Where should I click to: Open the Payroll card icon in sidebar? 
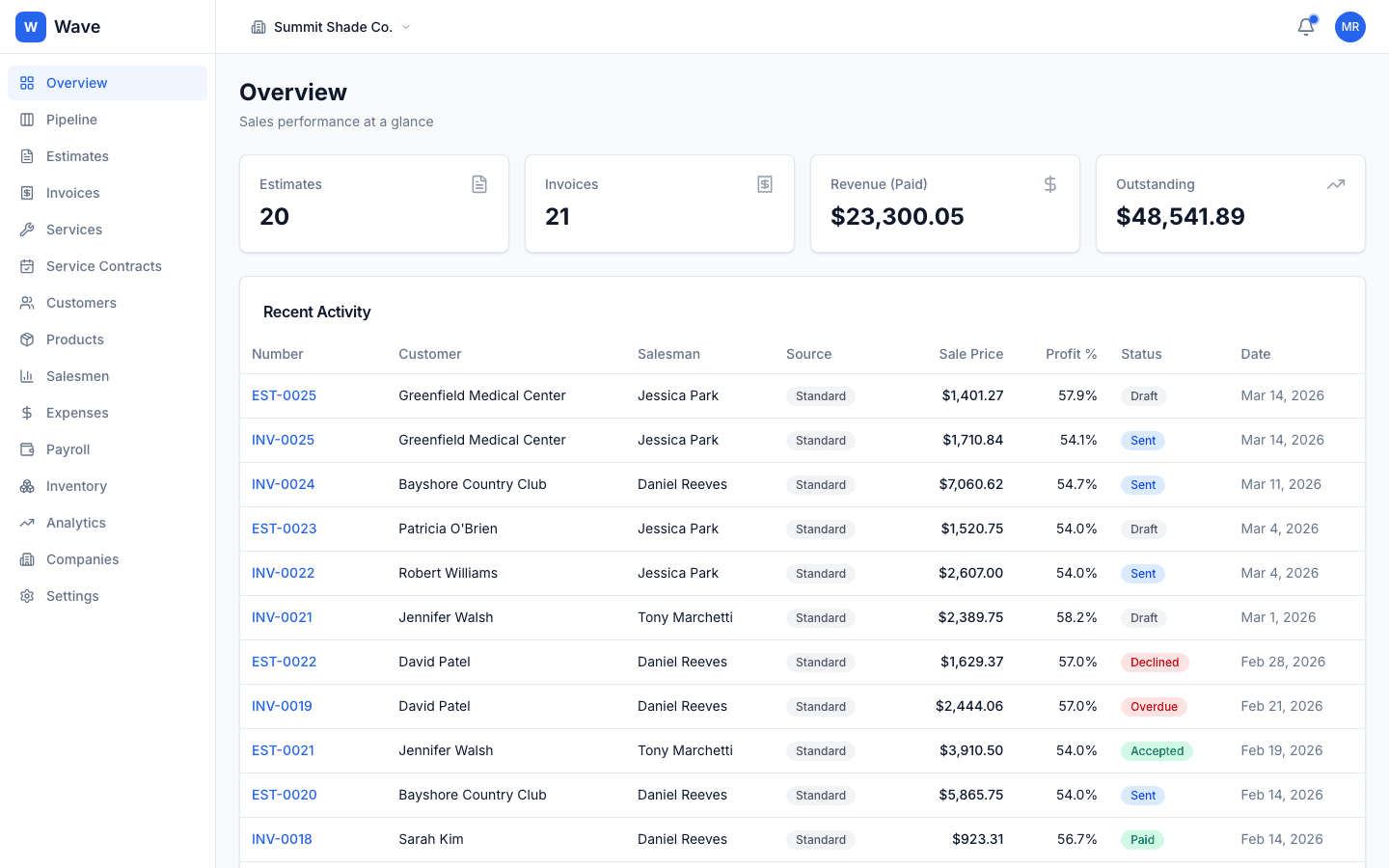click(x=28, y=448)
